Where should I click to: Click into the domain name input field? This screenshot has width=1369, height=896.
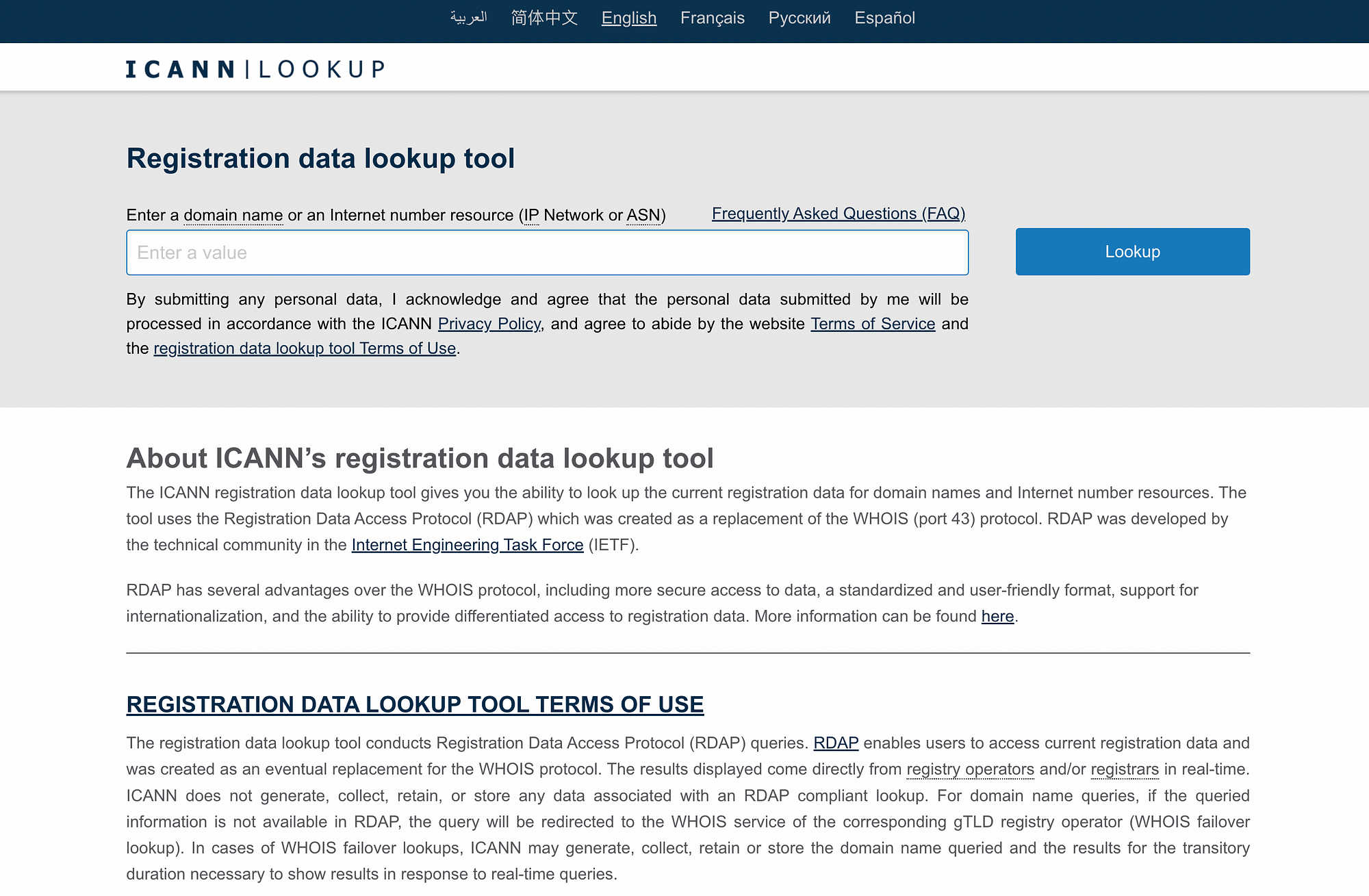pos(547,252)
